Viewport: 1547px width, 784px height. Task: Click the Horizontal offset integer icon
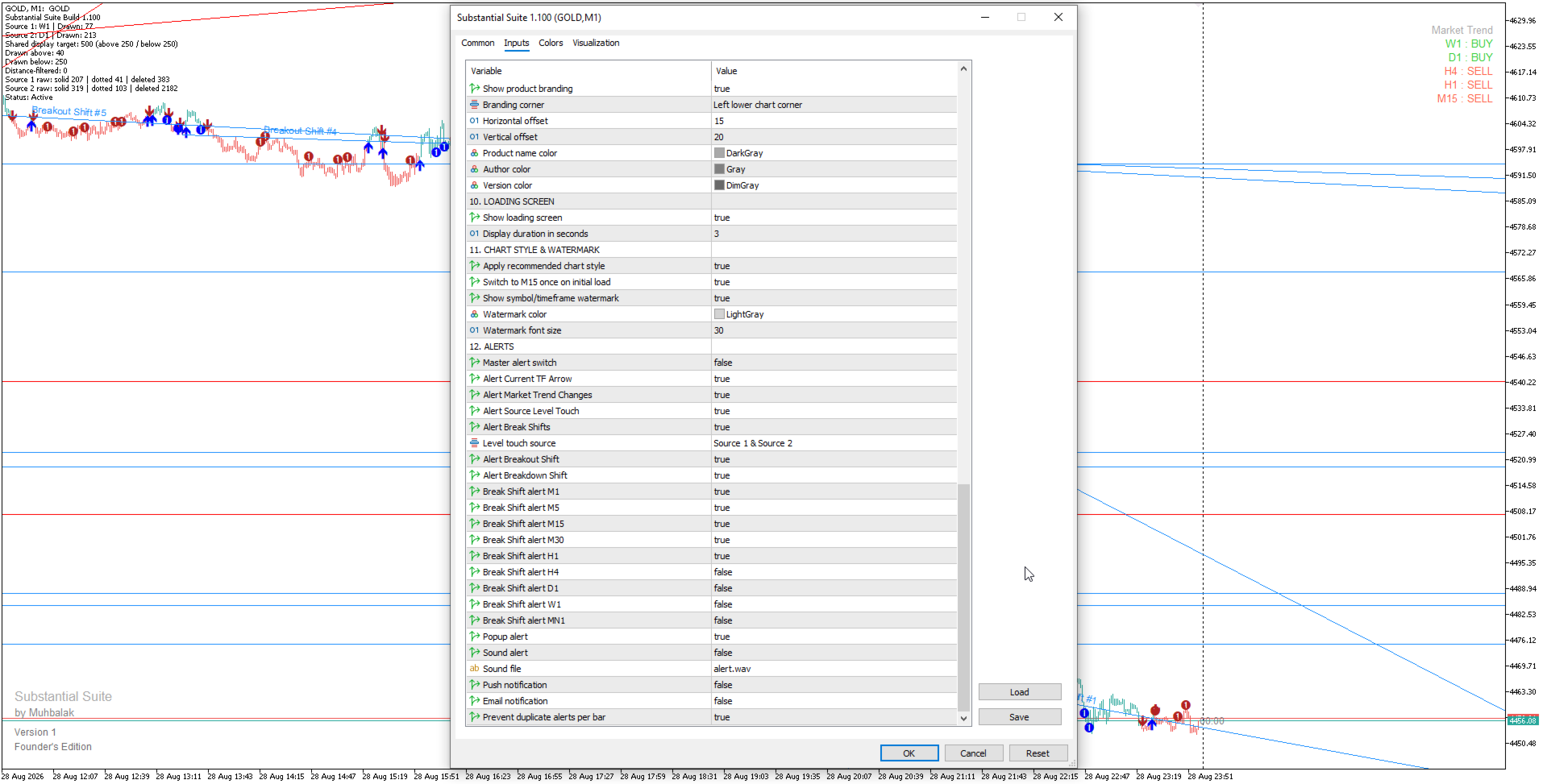(475, 121)
